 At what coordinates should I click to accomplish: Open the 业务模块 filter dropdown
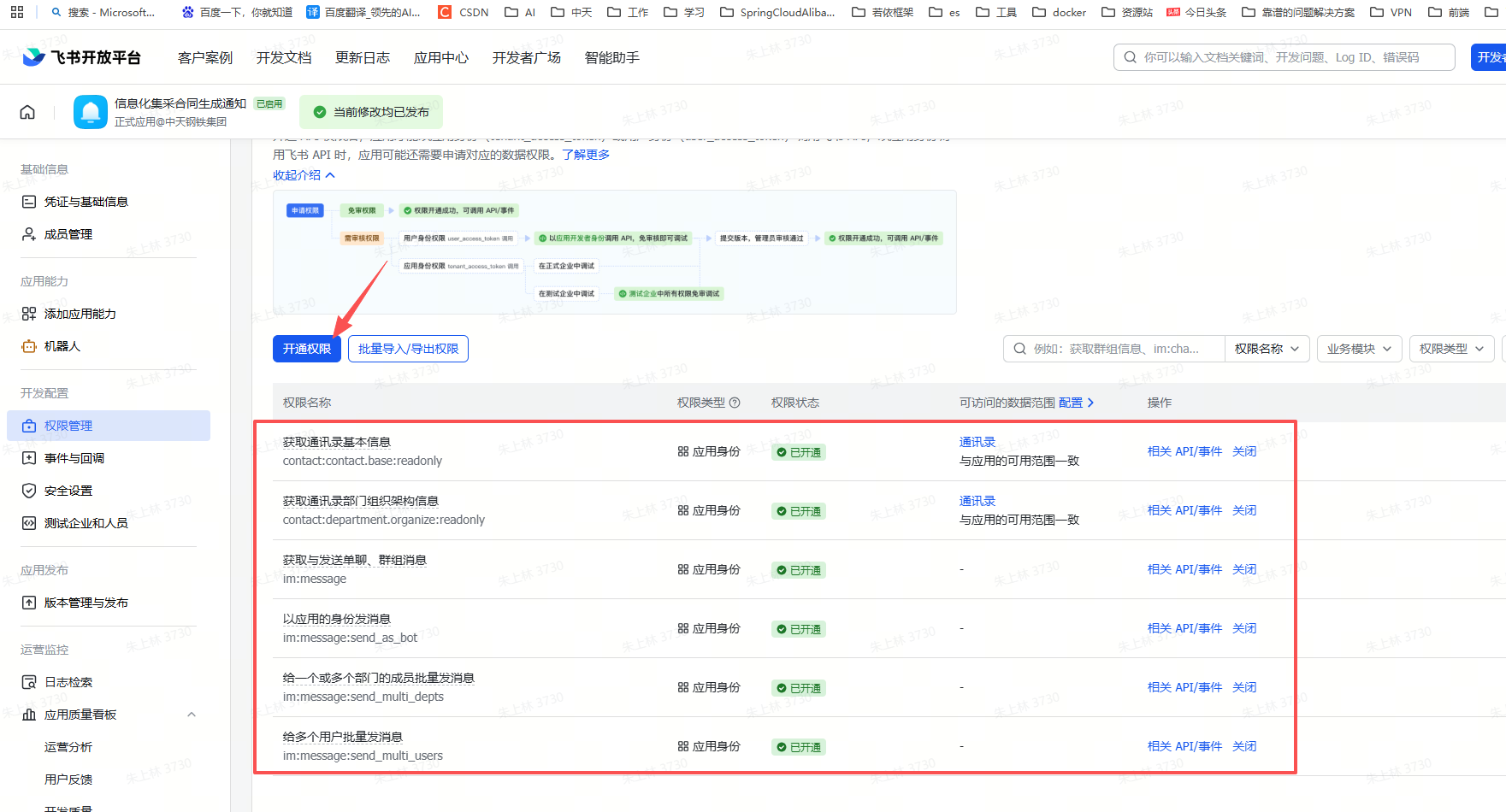tap(1360, 349)
